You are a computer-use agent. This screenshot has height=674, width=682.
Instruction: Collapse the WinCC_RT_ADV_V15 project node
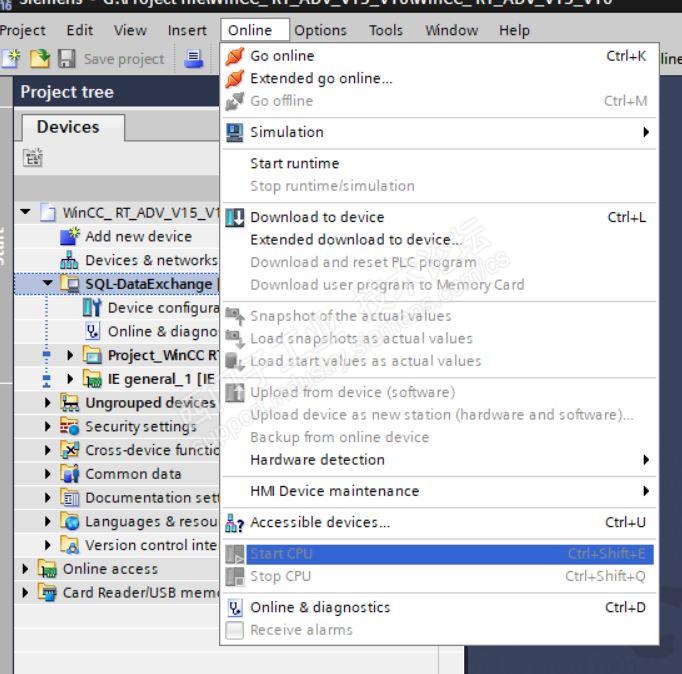(x=26, y=212)
